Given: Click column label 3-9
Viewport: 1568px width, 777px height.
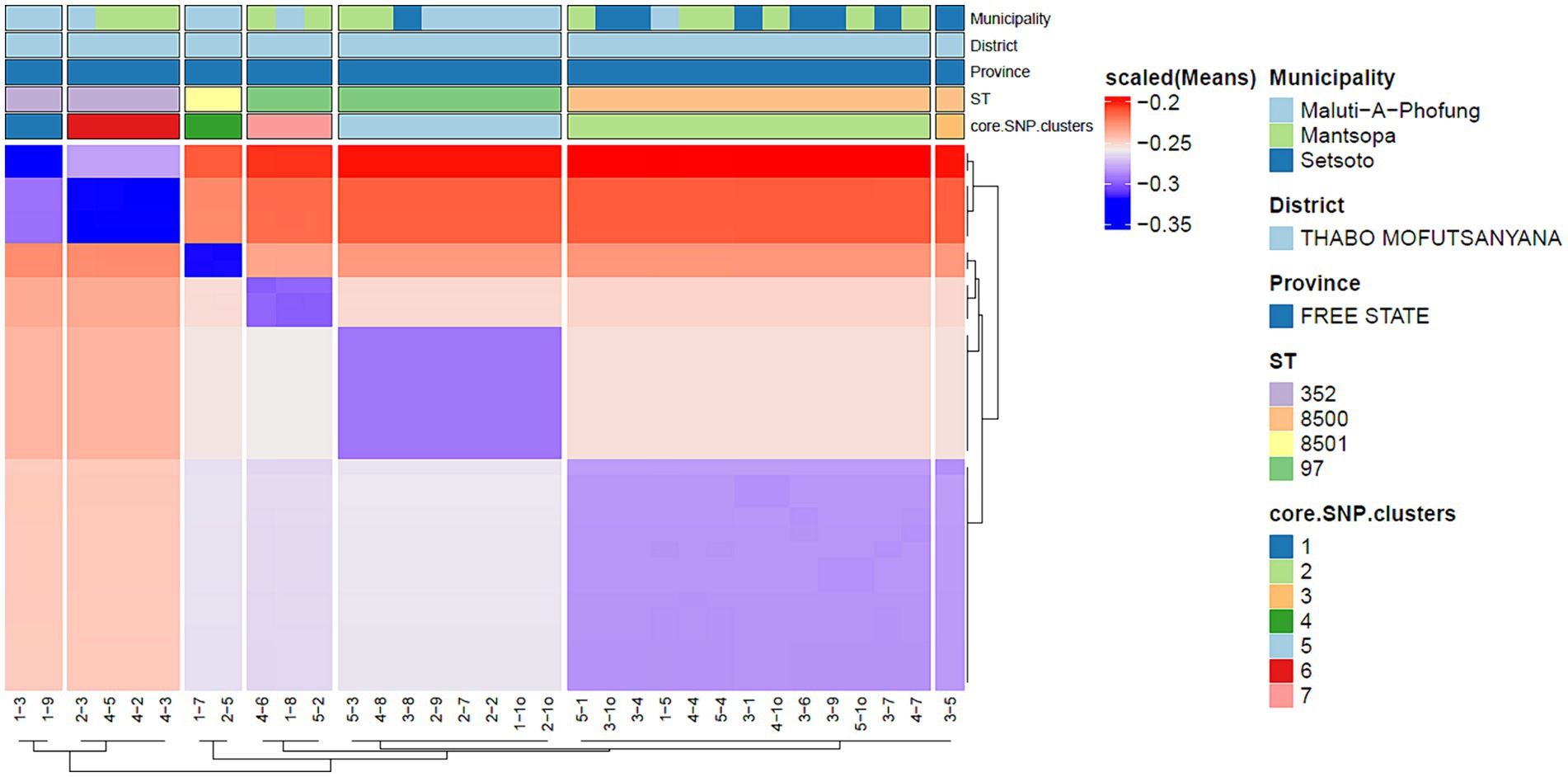Looking at the screenshot, I should 833,709.
